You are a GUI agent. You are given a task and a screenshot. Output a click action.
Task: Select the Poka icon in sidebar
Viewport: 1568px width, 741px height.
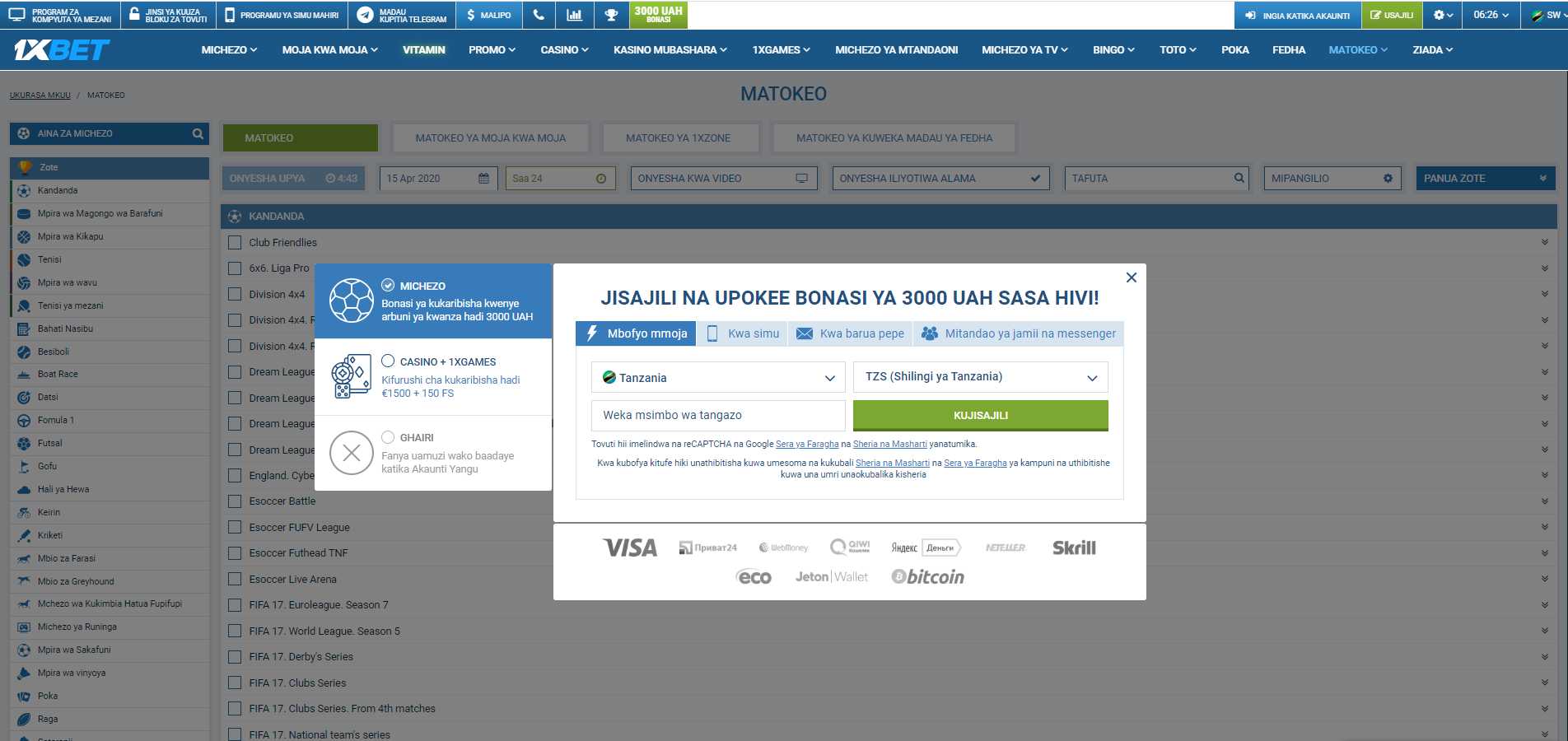24,697
